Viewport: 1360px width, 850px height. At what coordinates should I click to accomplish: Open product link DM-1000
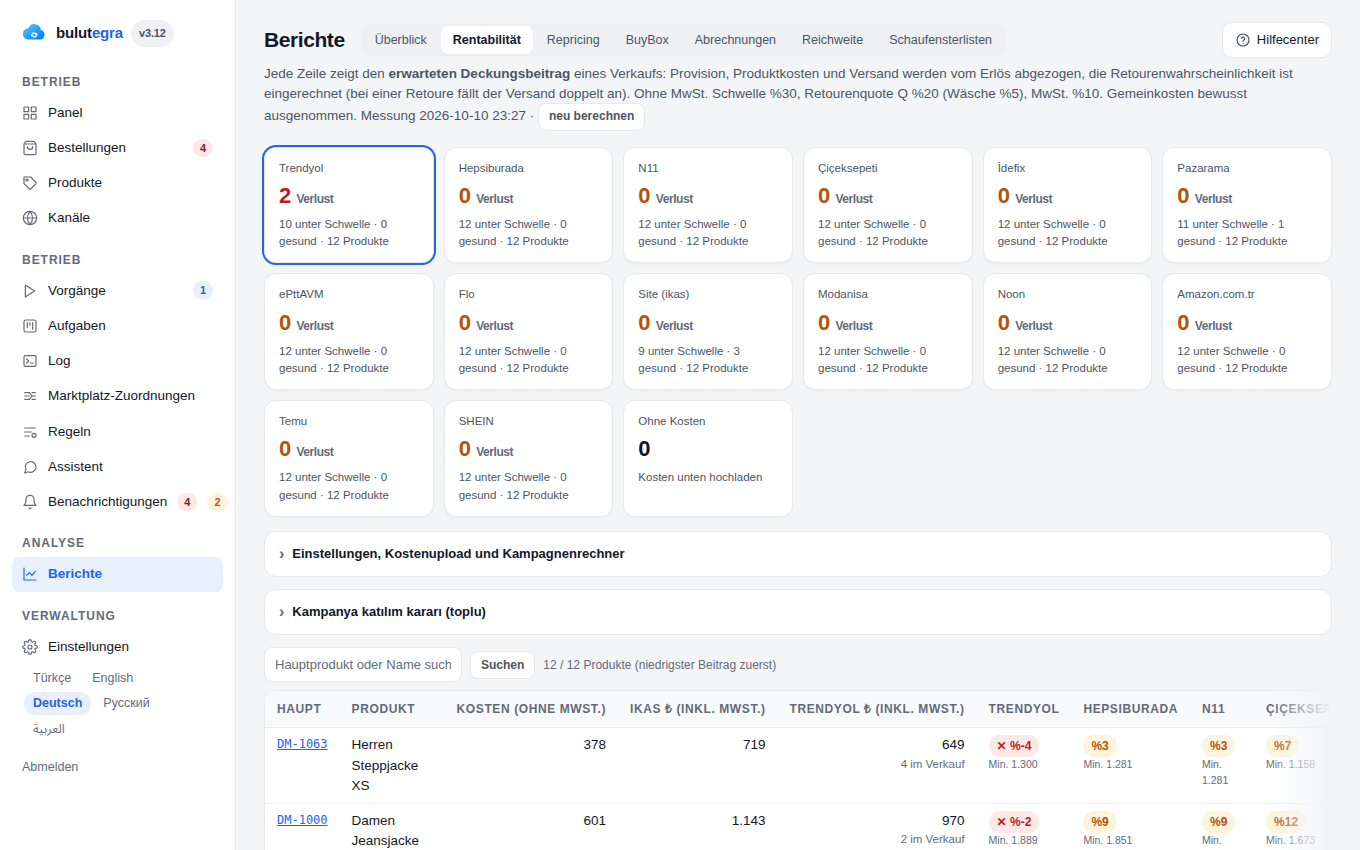pyautogui.click(x=302, y=820)
